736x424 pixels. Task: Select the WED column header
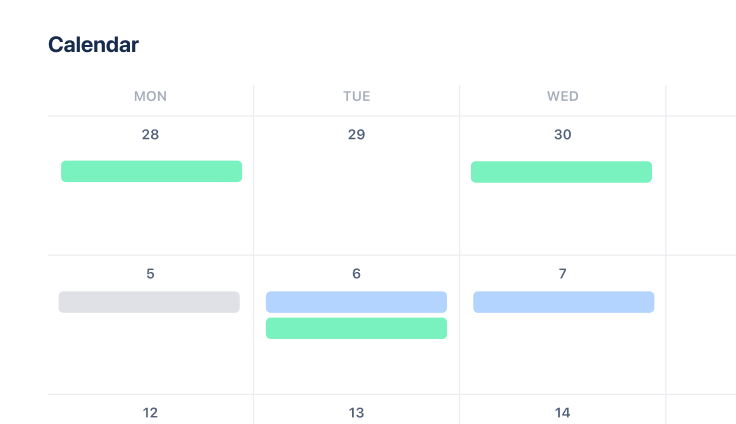tap(562, 97)
